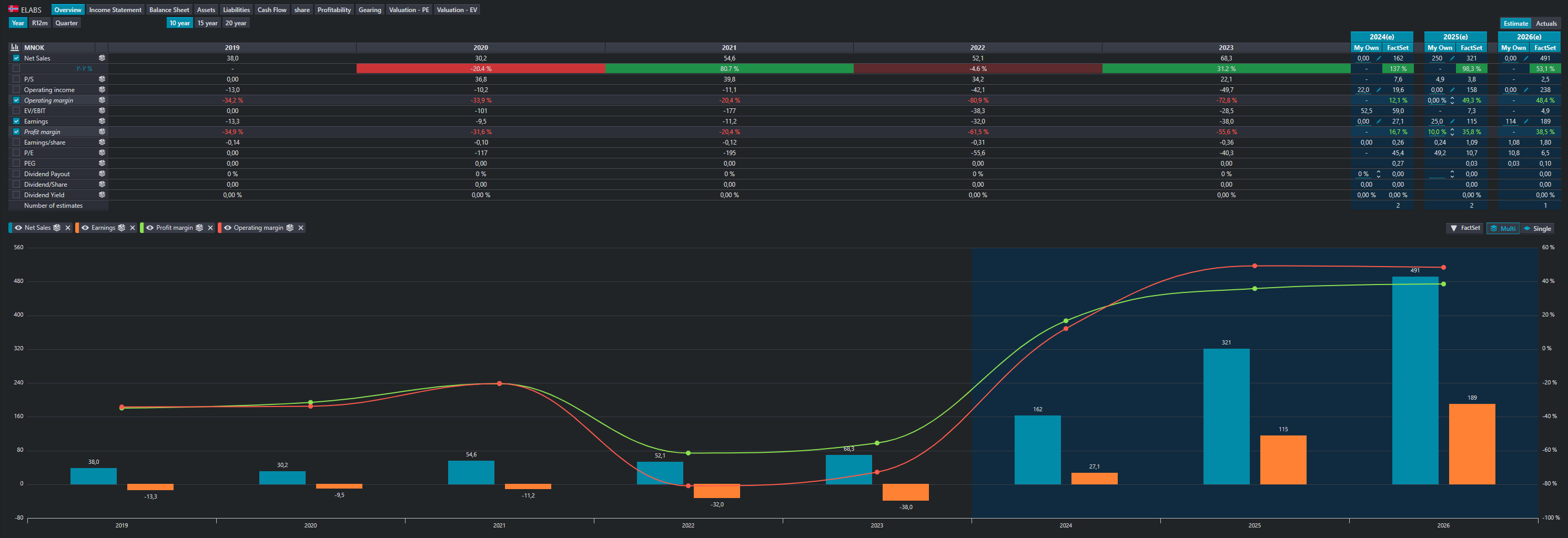The height and width of the screenshot is (538, 1568).
Task: Click the stepper arrows for 2025 Profit margin
Action: 1452,132
